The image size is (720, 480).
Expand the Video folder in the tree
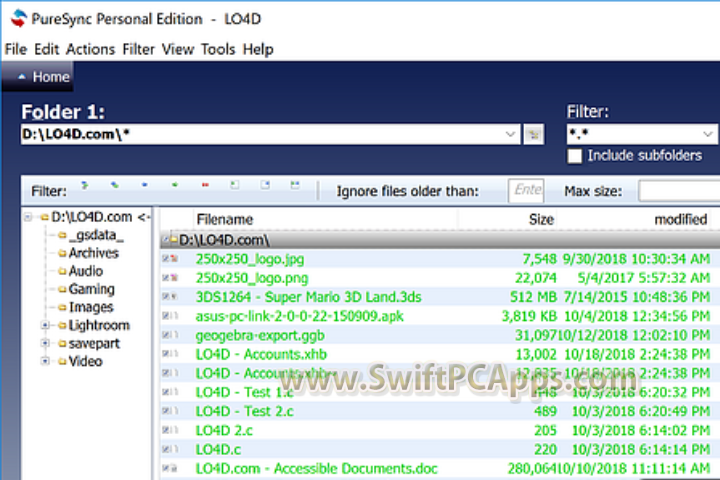pos(45,361)
